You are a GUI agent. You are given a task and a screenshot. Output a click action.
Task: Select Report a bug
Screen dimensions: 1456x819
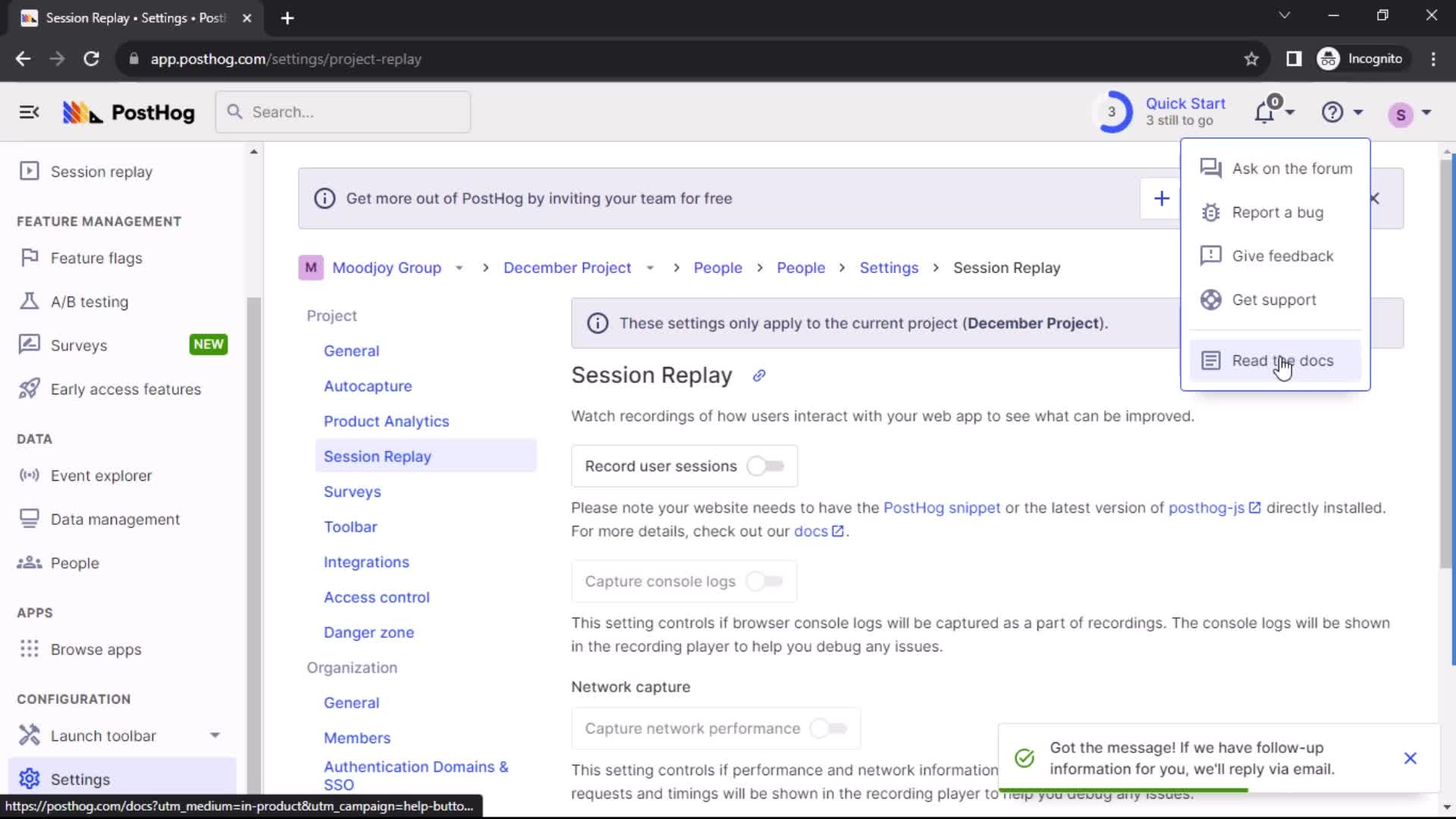pos(1276,212)
